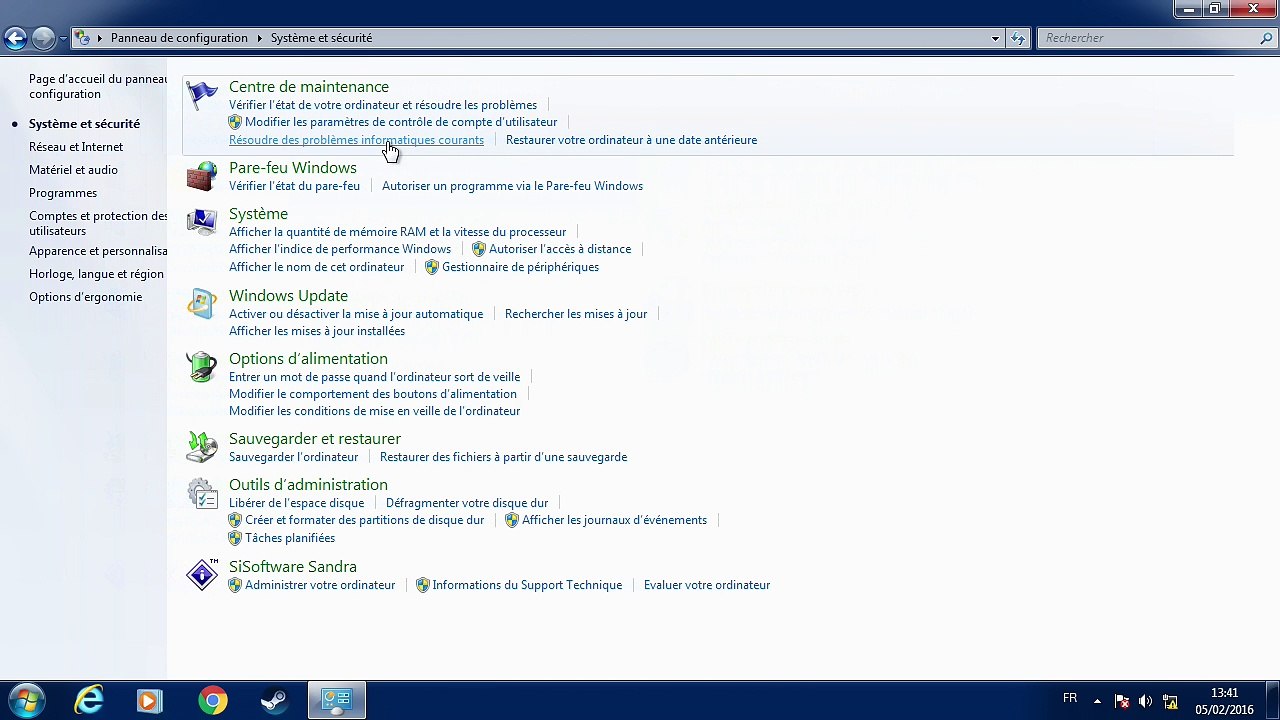Viewport: 1280px width, 720px height.
Task: Click the Pare-feu Windows brick wall icon
Action: click(x=202, y=176)
